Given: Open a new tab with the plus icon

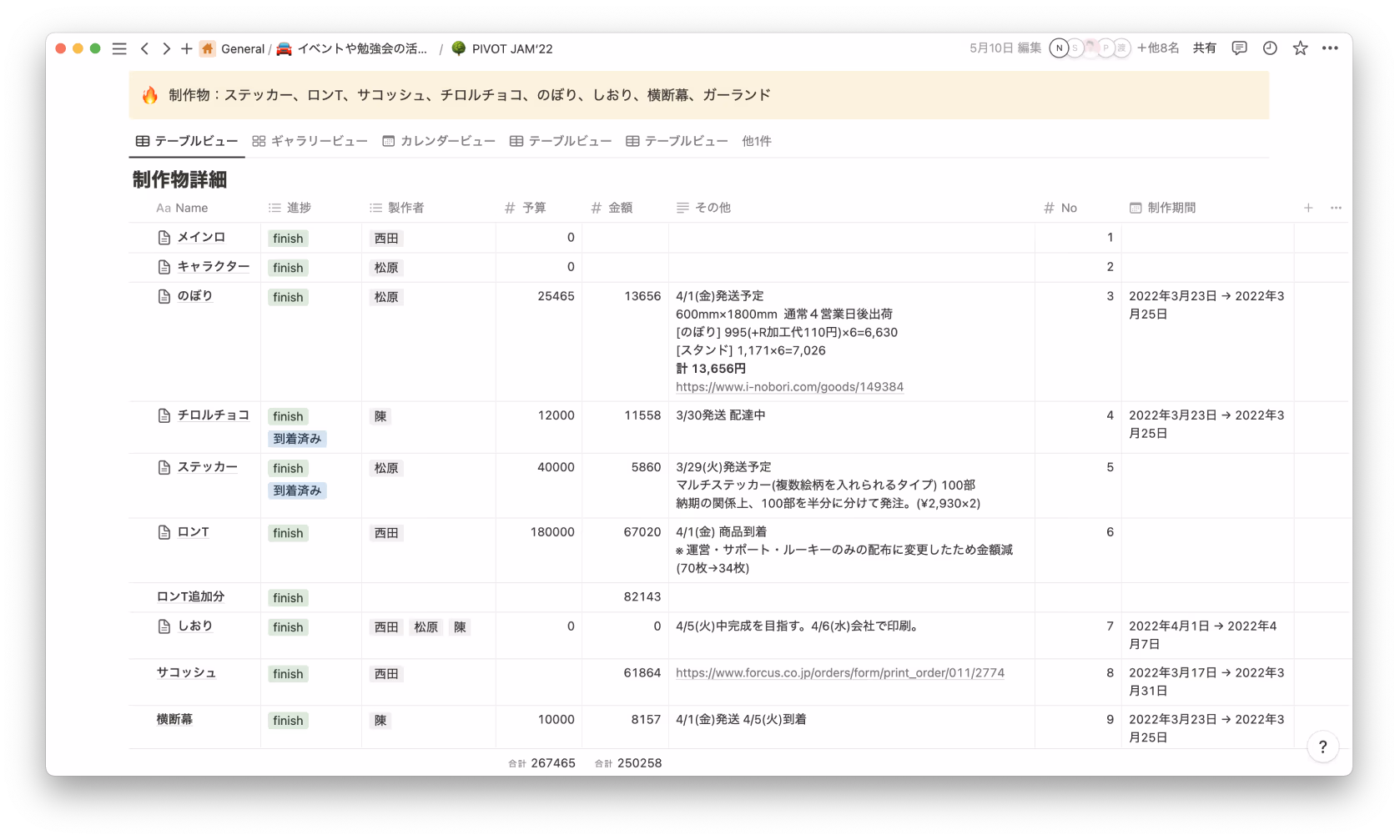Looking at the screenshot, I should 186,48.
